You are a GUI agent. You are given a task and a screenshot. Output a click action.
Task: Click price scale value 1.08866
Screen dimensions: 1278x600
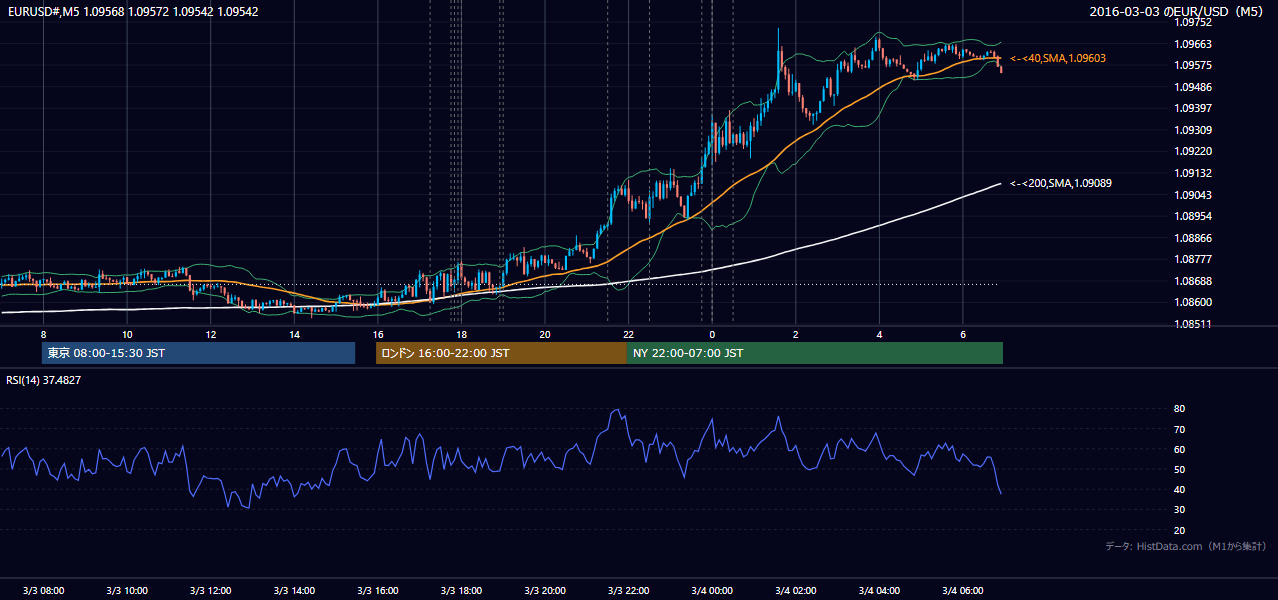1193,238
